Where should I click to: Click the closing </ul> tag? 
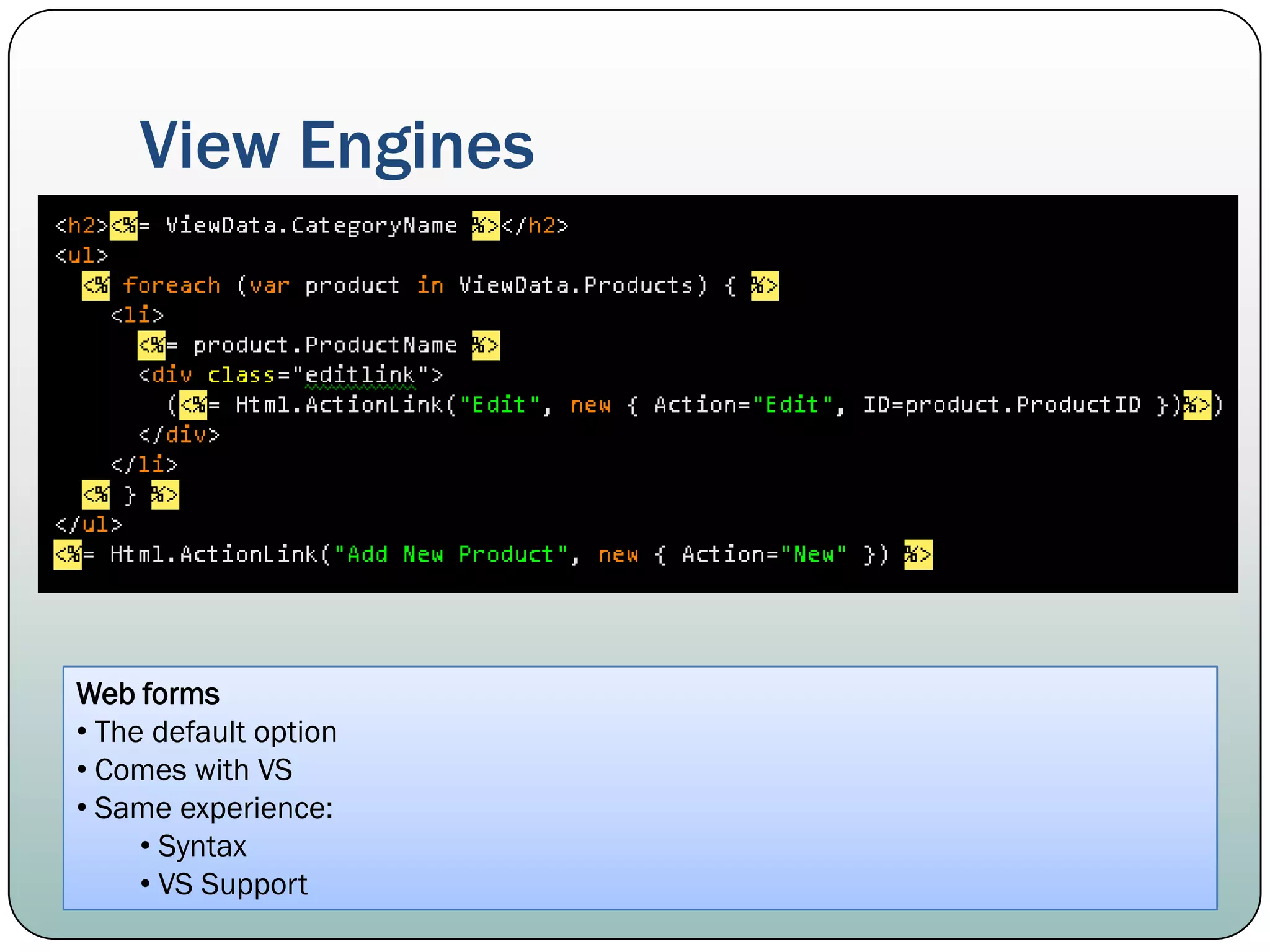(x=89, y=524)
